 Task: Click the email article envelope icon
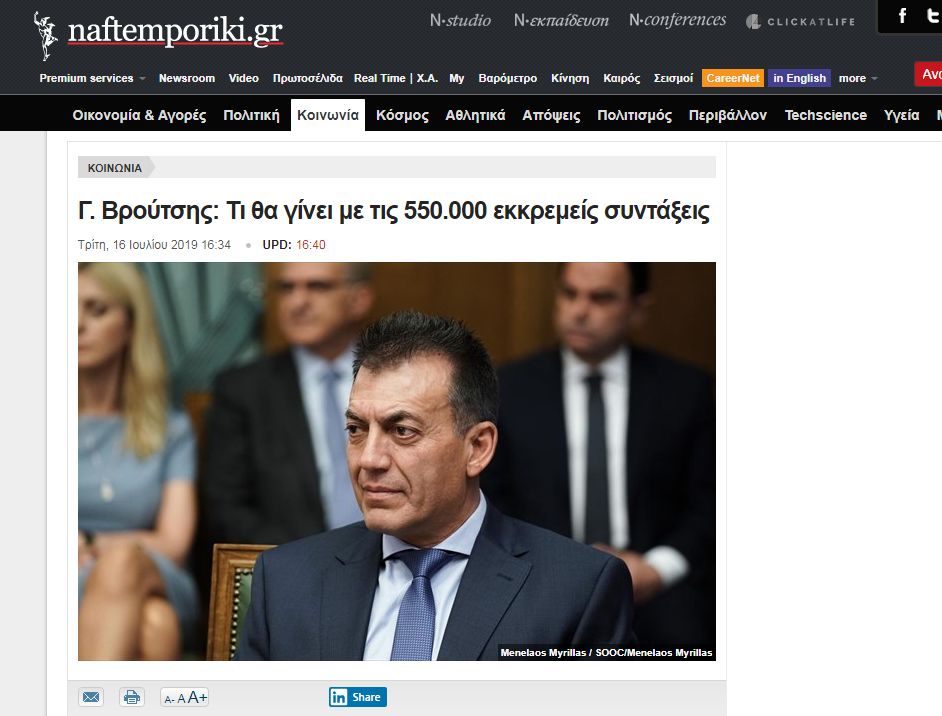tap(91, 697)
